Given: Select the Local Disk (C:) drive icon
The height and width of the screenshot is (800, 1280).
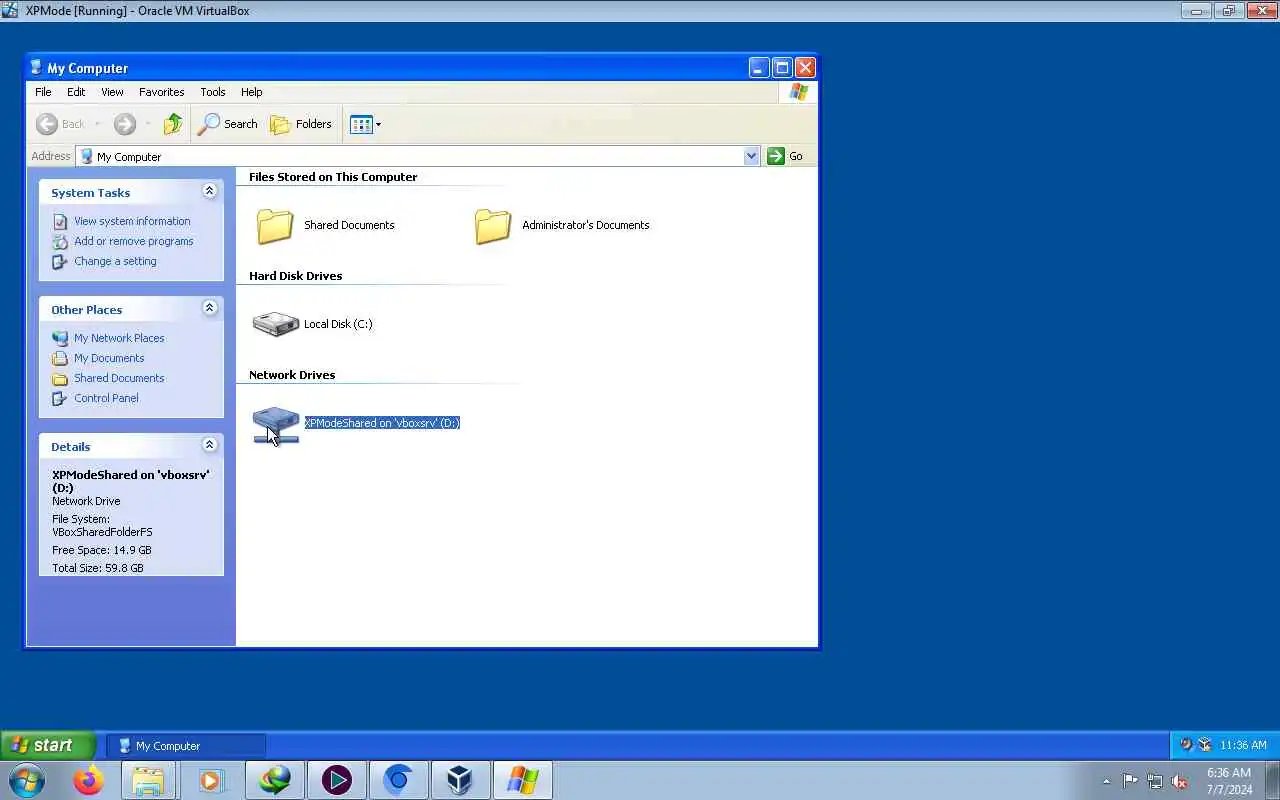Looking at the screenshot, I should pos(275,324).
